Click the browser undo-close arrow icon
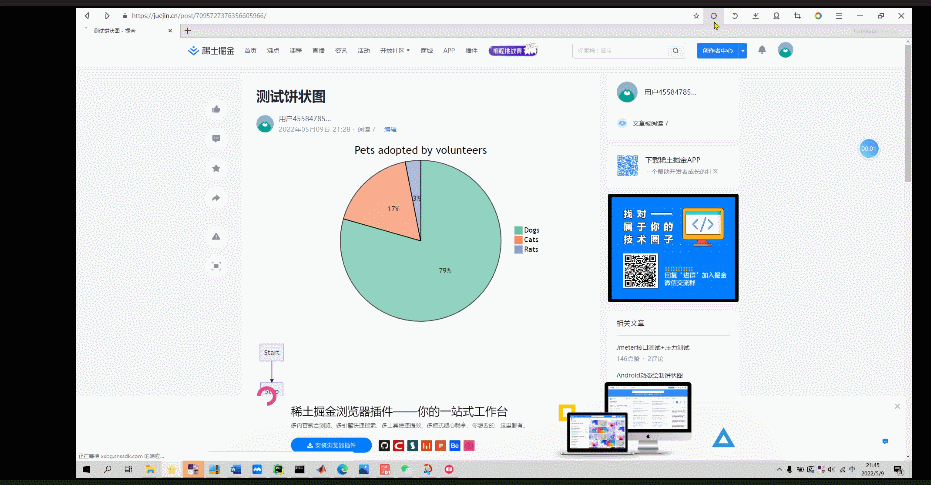 (735, 16)
